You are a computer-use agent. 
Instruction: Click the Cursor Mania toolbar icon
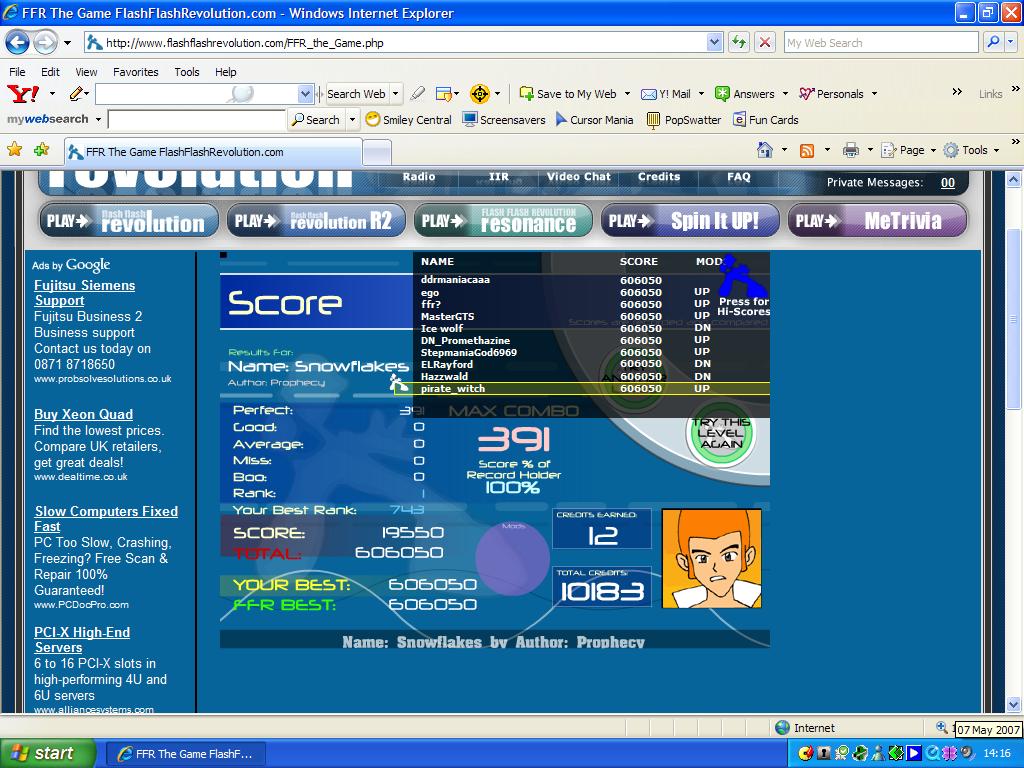point(561,120)
